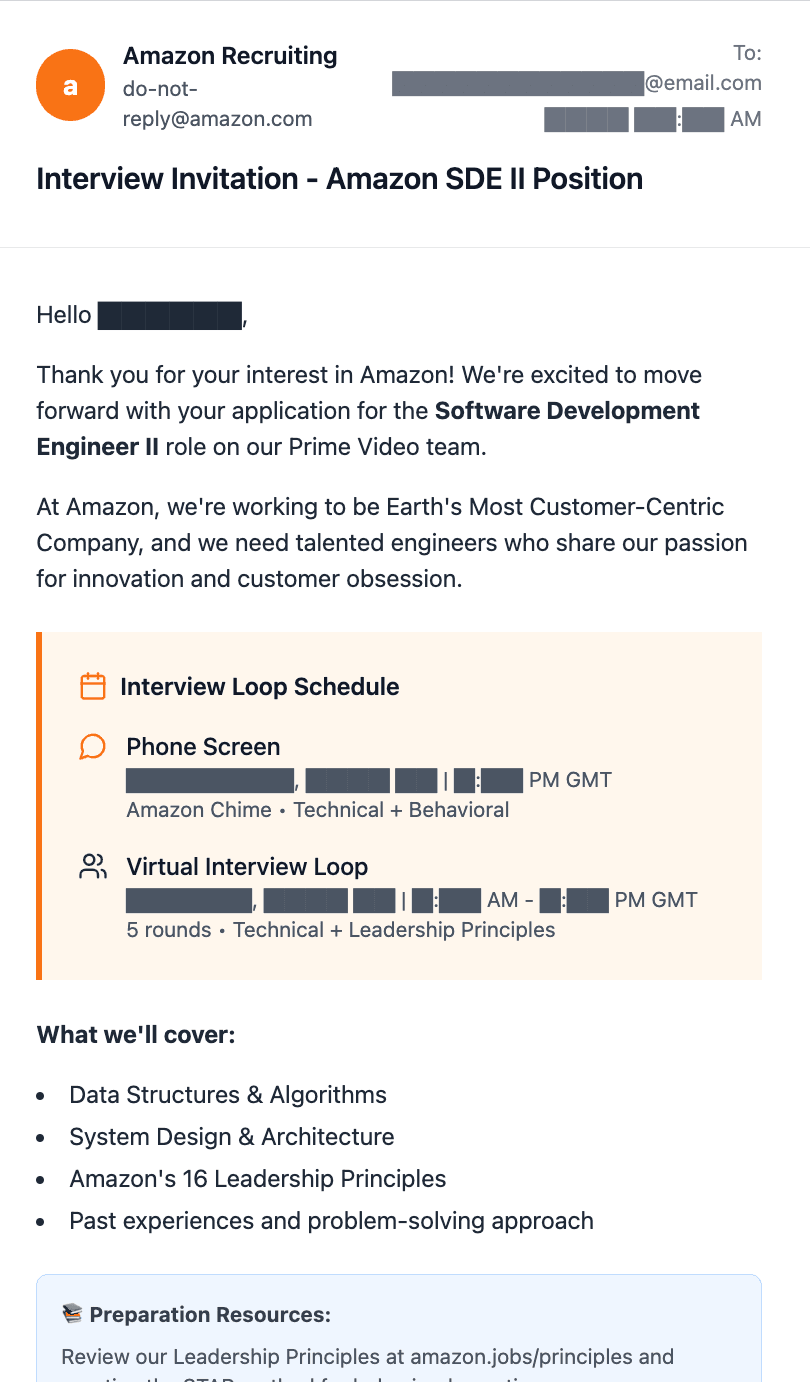Click the Virtual Interview Loop entry title
The width and height of the screenshot is (810, 1382).
pos(247,867)
